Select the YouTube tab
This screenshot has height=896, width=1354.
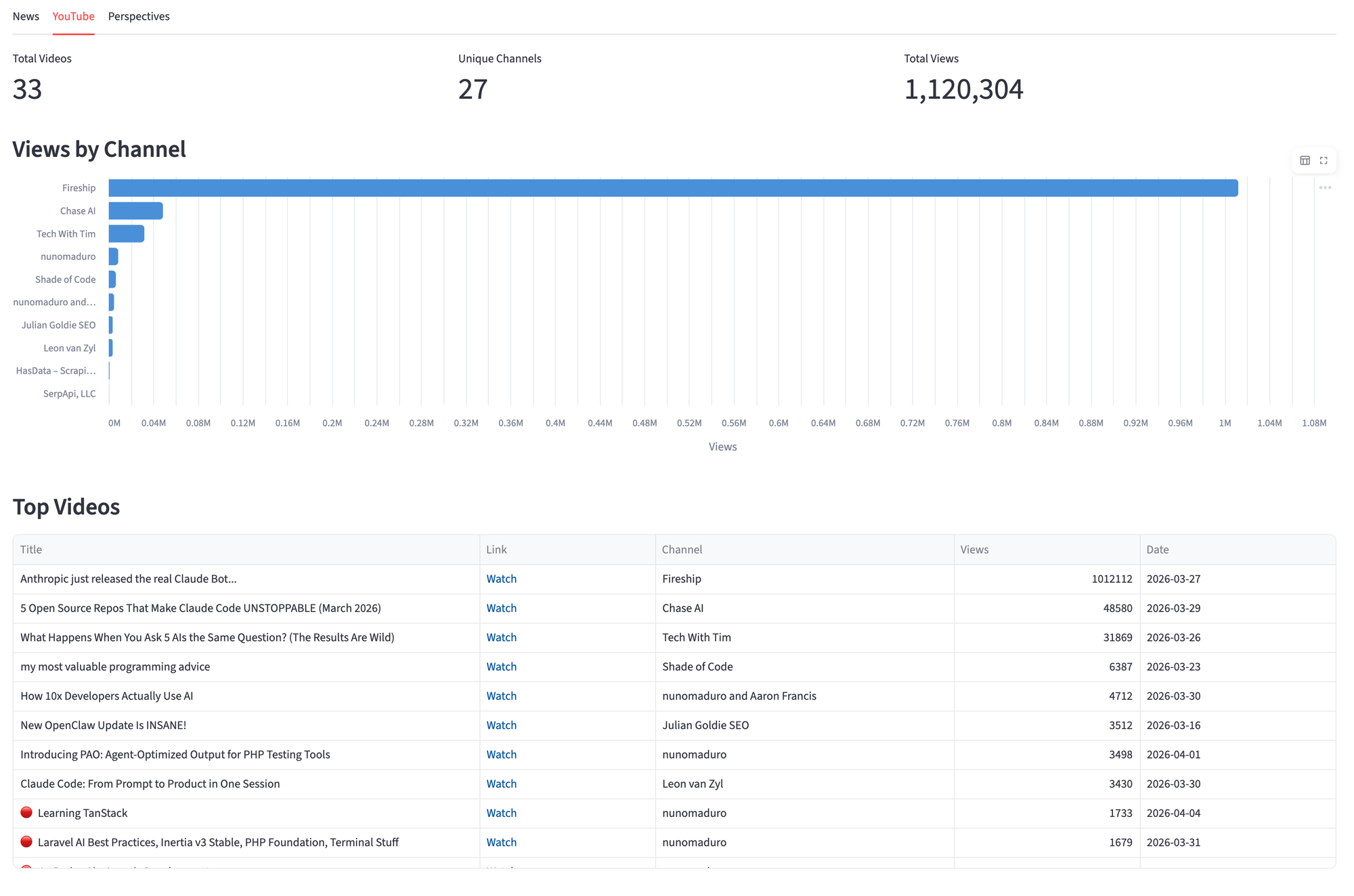pos(73,16)
